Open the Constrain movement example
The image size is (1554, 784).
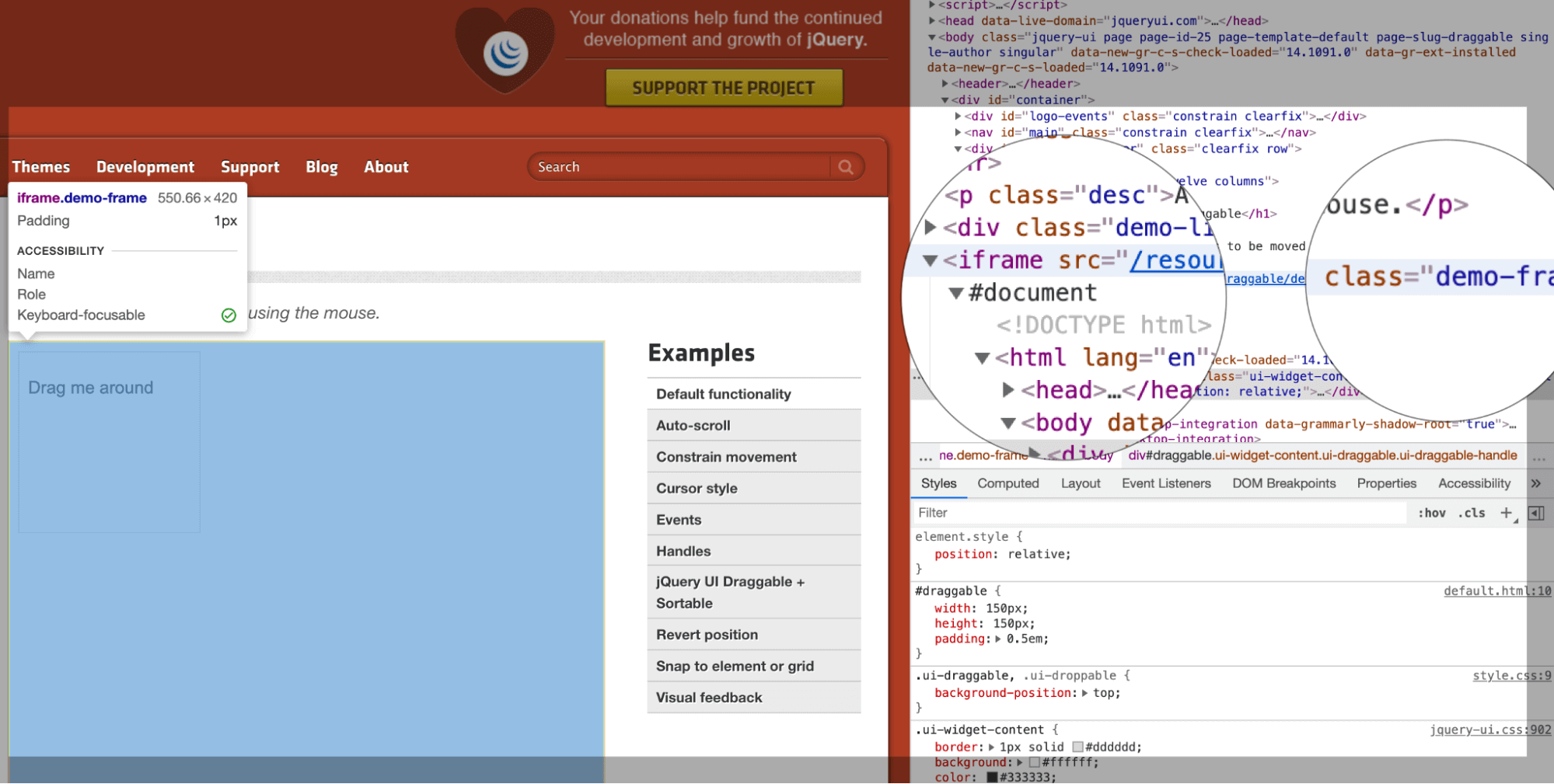point(726,457)
